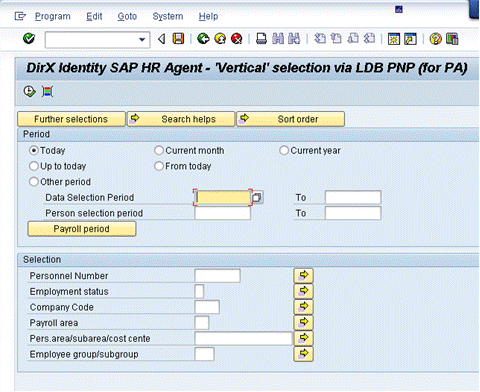Open the Edit menu
This screenshot has height=392, width=480.
point(94,16)
